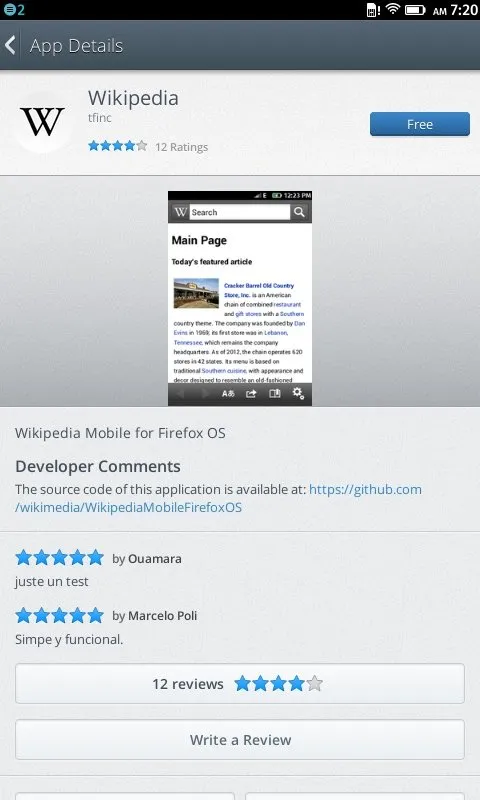Tap the Wi-Fi status icon
The height and width of the screenshot is (800, 480).
(392, 9)
